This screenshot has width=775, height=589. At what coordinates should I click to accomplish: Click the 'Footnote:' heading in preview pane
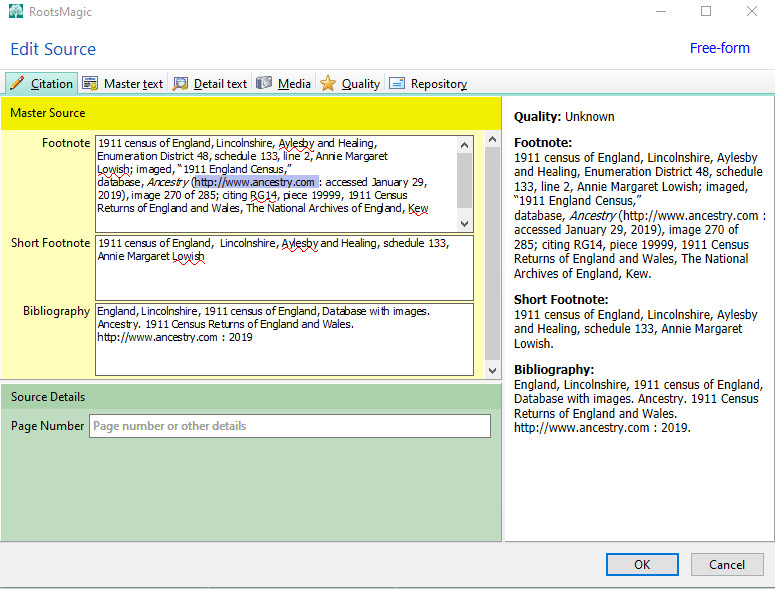543,143
